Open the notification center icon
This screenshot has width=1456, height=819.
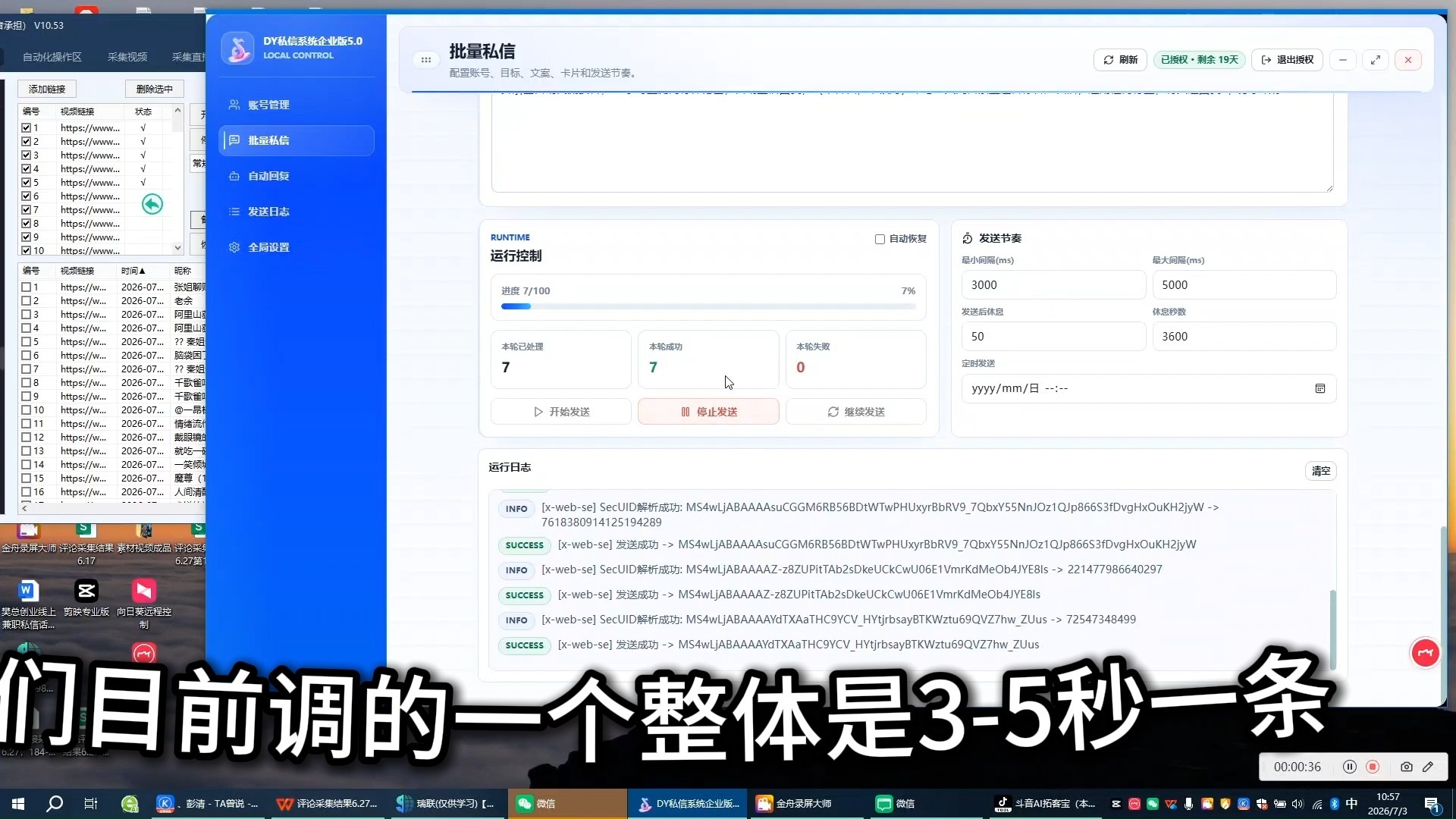pyautogui.click(x=1432, y=804)
